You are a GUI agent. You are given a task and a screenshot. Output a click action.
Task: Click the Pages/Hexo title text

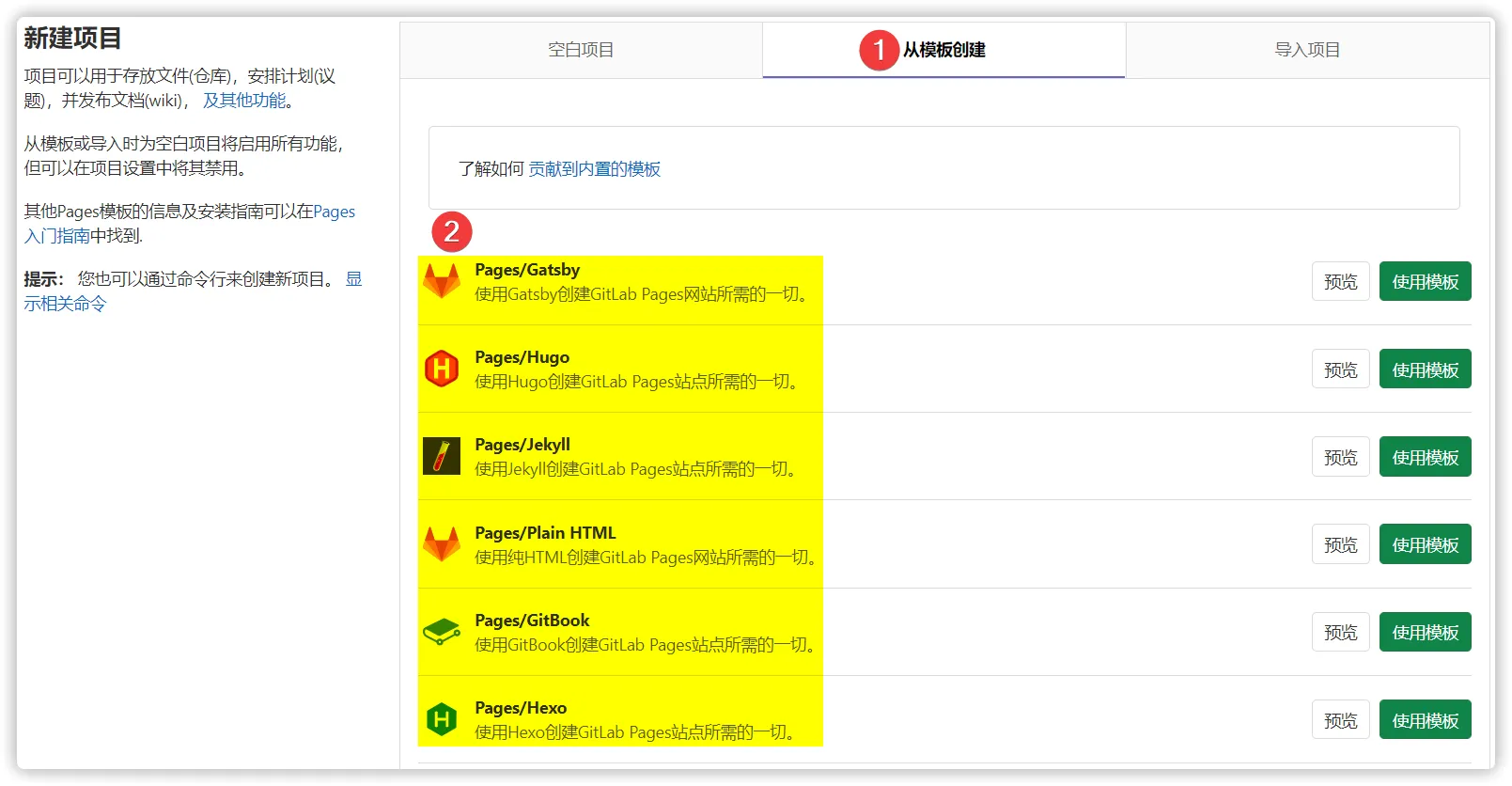(521, 708)
